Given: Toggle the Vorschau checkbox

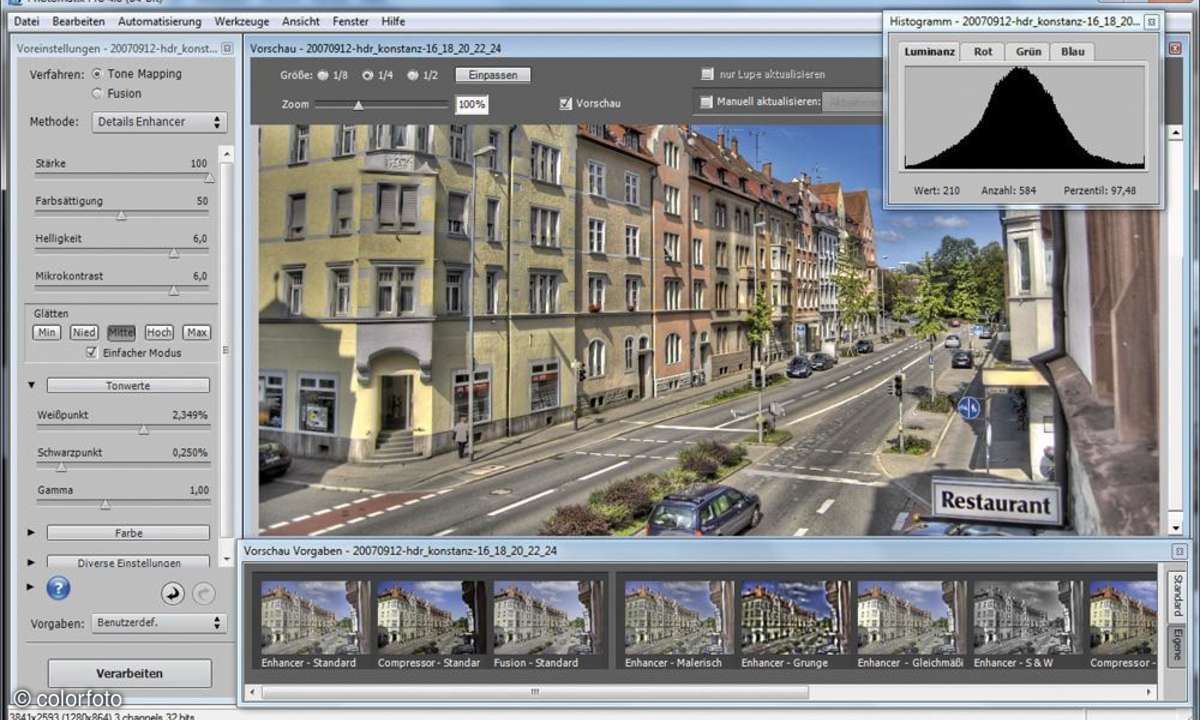Looking at the screenshot, I should (x=566, y=103).
